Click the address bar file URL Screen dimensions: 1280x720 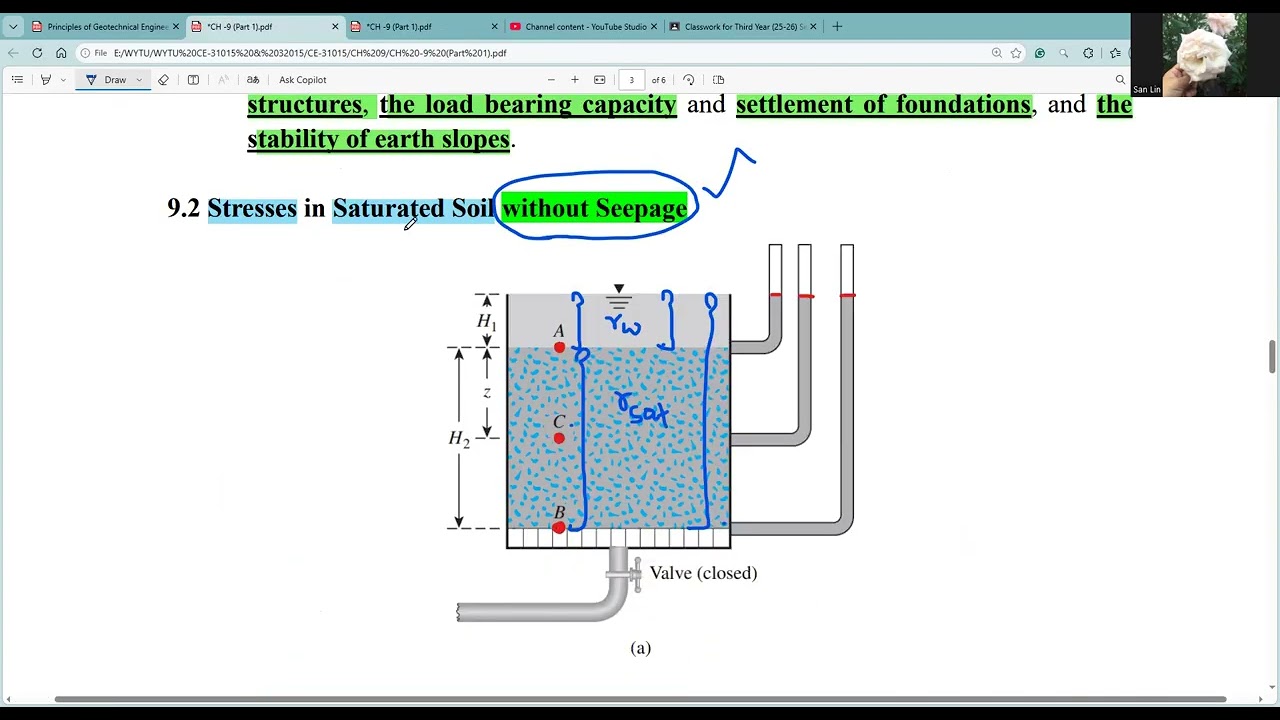pyautogui.click(x=310, y=53)
